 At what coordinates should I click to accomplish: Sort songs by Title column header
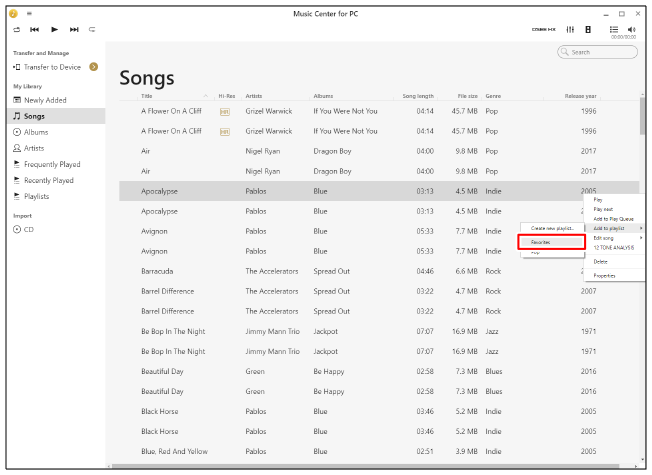147,96
